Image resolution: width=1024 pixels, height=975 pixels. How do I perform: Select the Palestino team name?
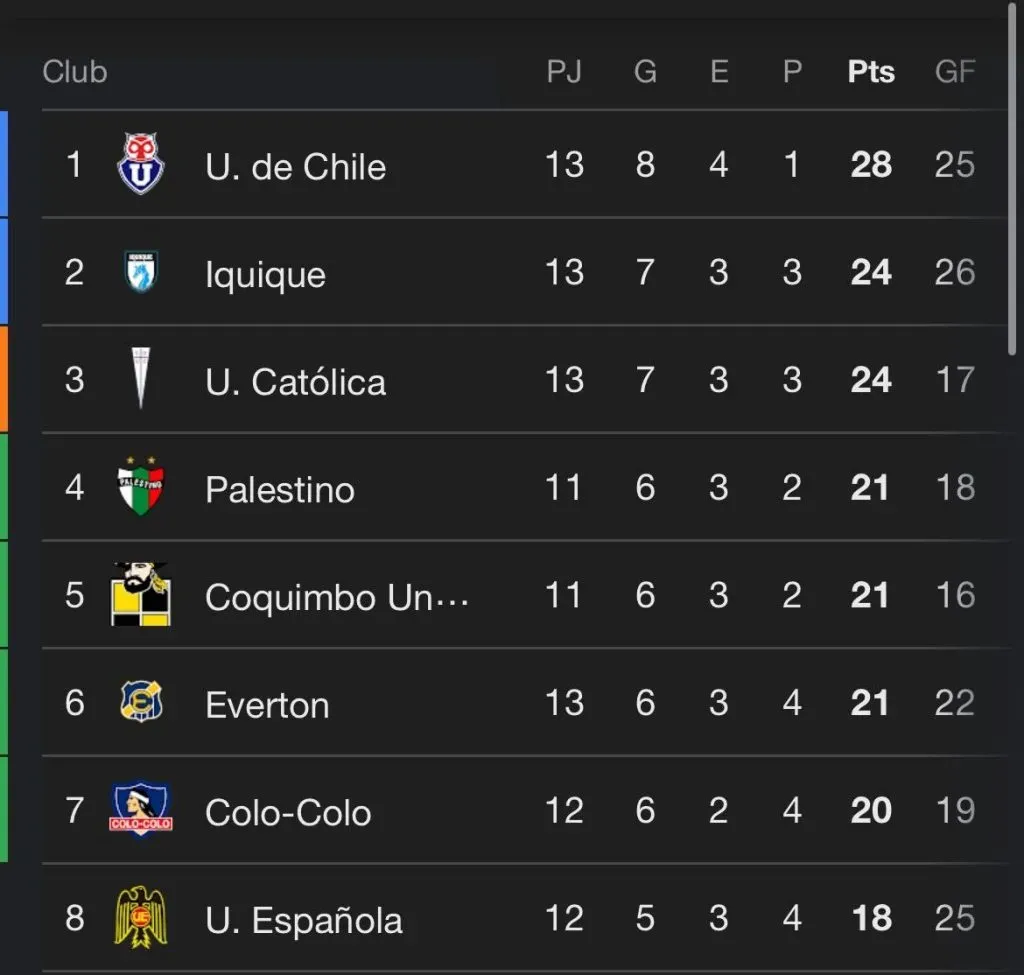280,489
